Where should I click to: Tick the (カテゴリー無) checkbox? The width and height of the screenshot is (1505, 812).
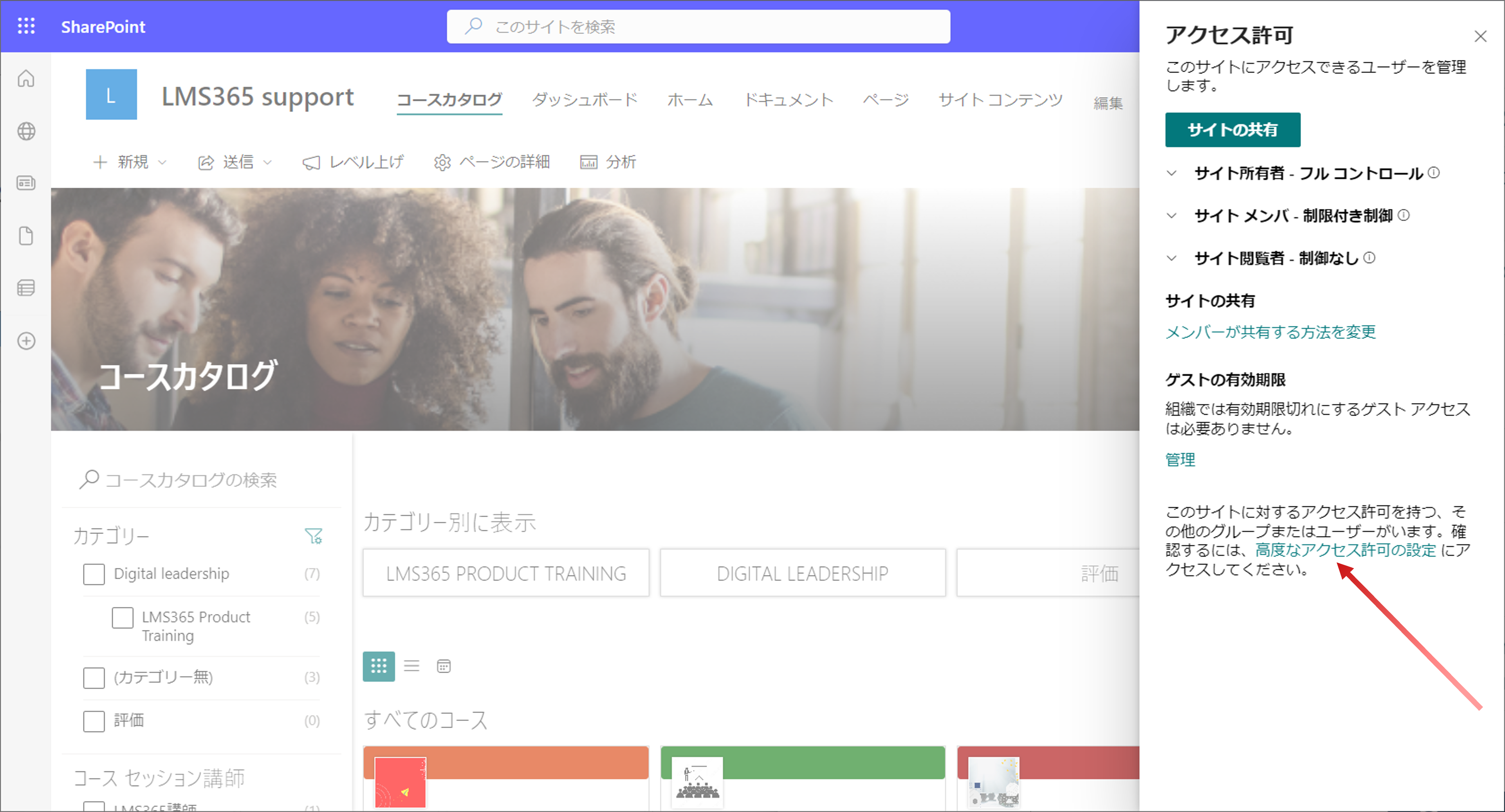click(94, 678)
